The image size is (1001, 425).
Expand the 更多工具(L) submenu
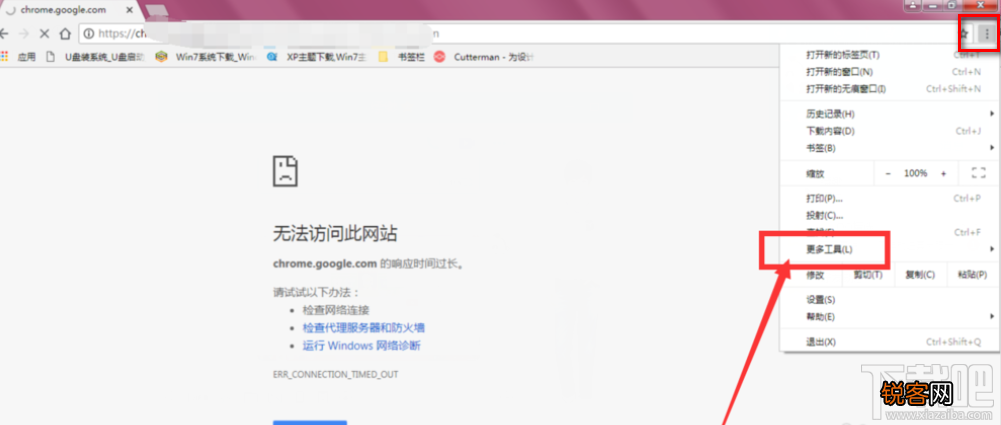[888, 250]
